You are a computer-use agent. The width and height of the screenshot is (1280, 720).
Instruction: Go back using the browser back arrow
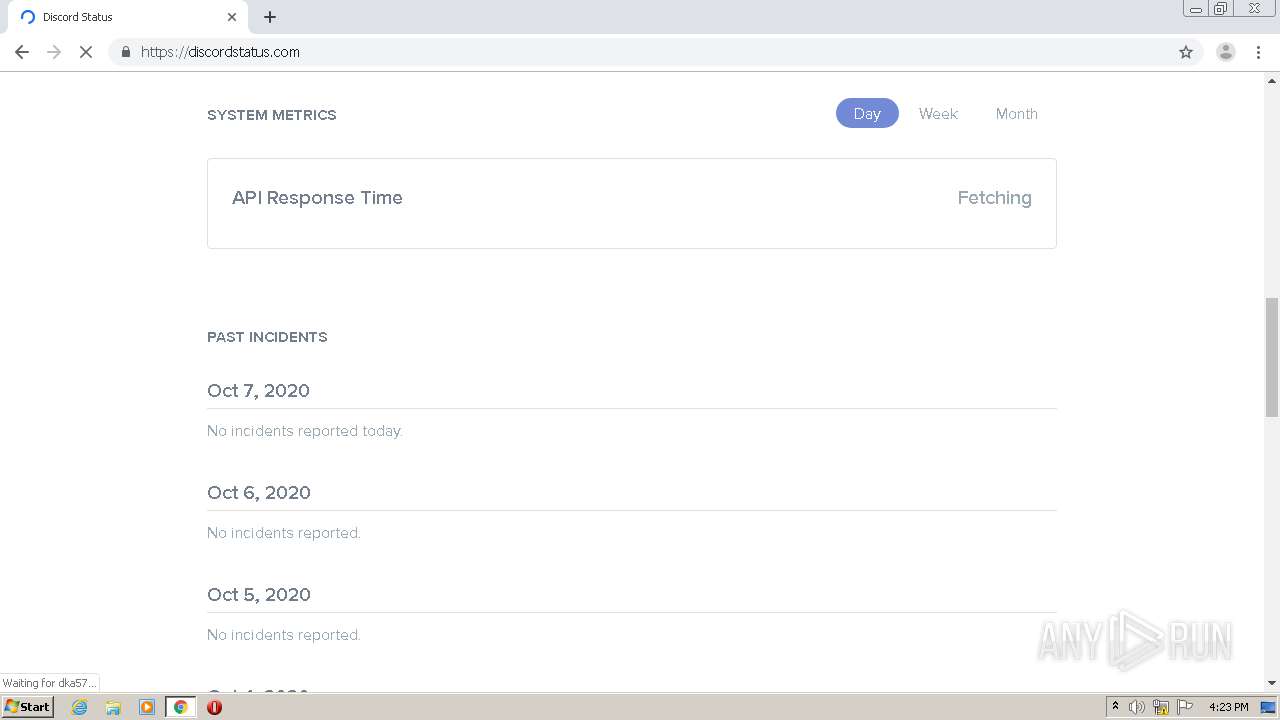coord(22,52)
